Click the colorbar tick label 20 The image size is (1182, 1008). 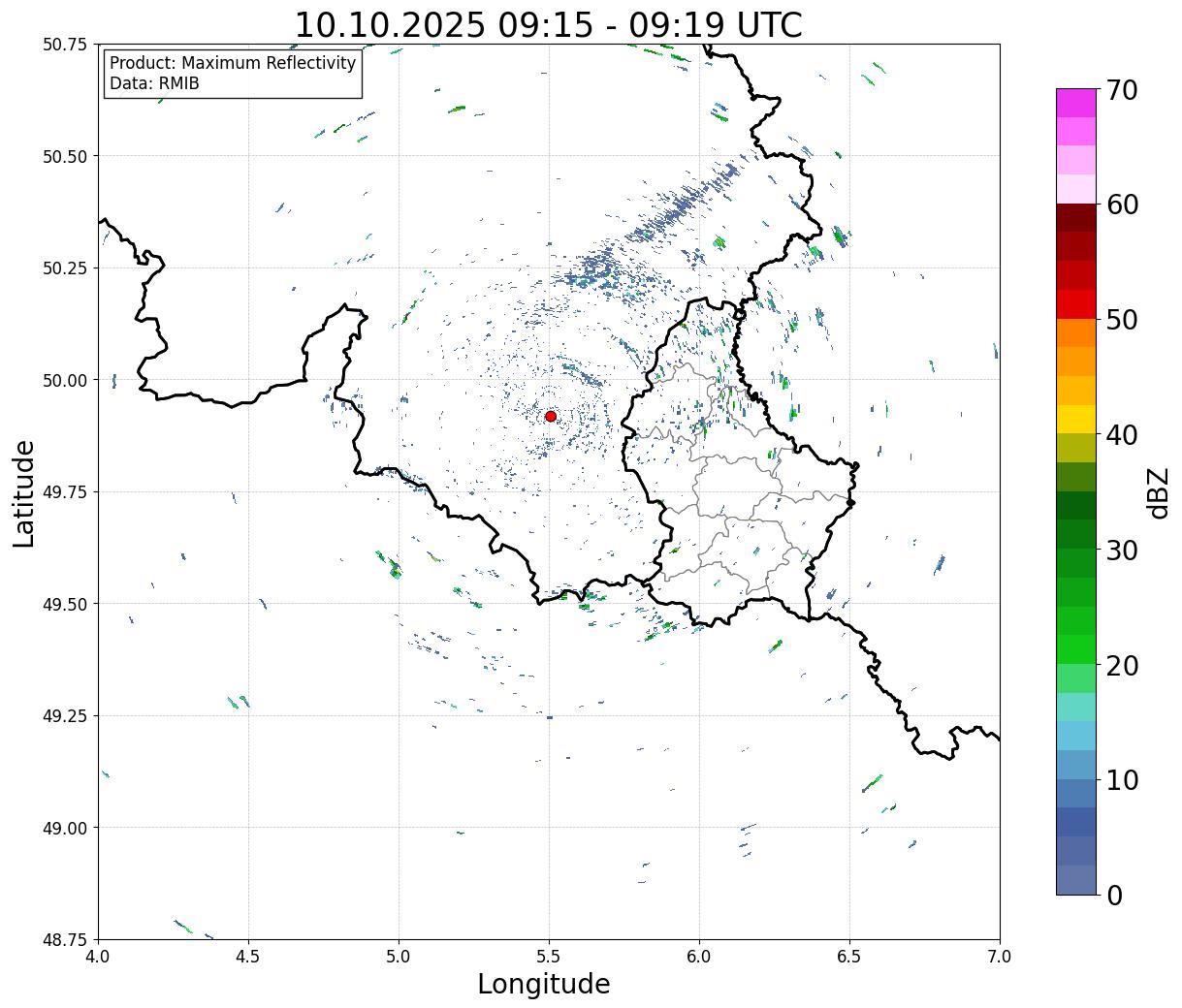pos(1122,665)
